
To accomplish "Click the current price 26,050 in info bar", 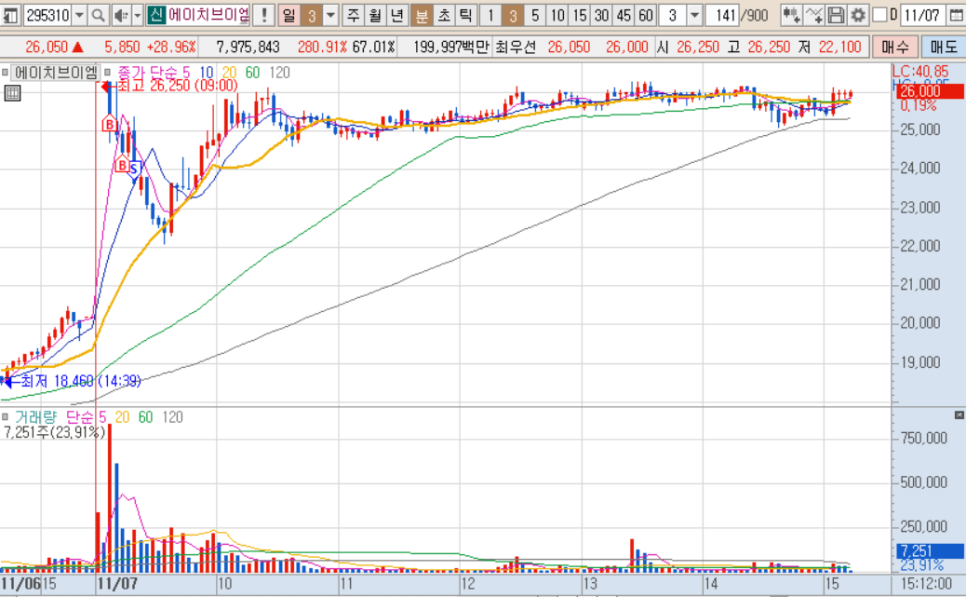I will (46, 47).
